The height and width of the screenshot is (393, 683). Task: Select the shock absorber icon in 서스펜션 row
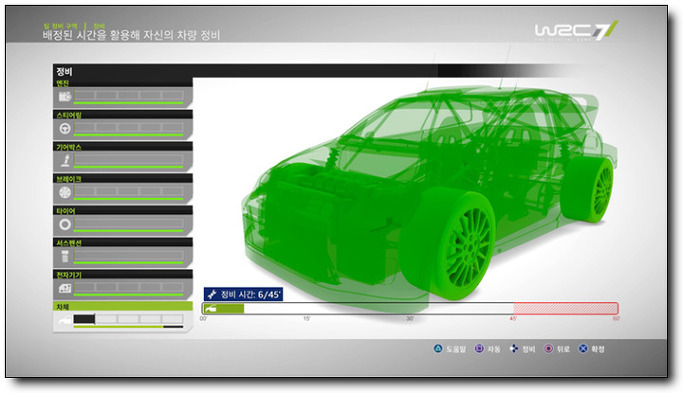tap(65, 256)
